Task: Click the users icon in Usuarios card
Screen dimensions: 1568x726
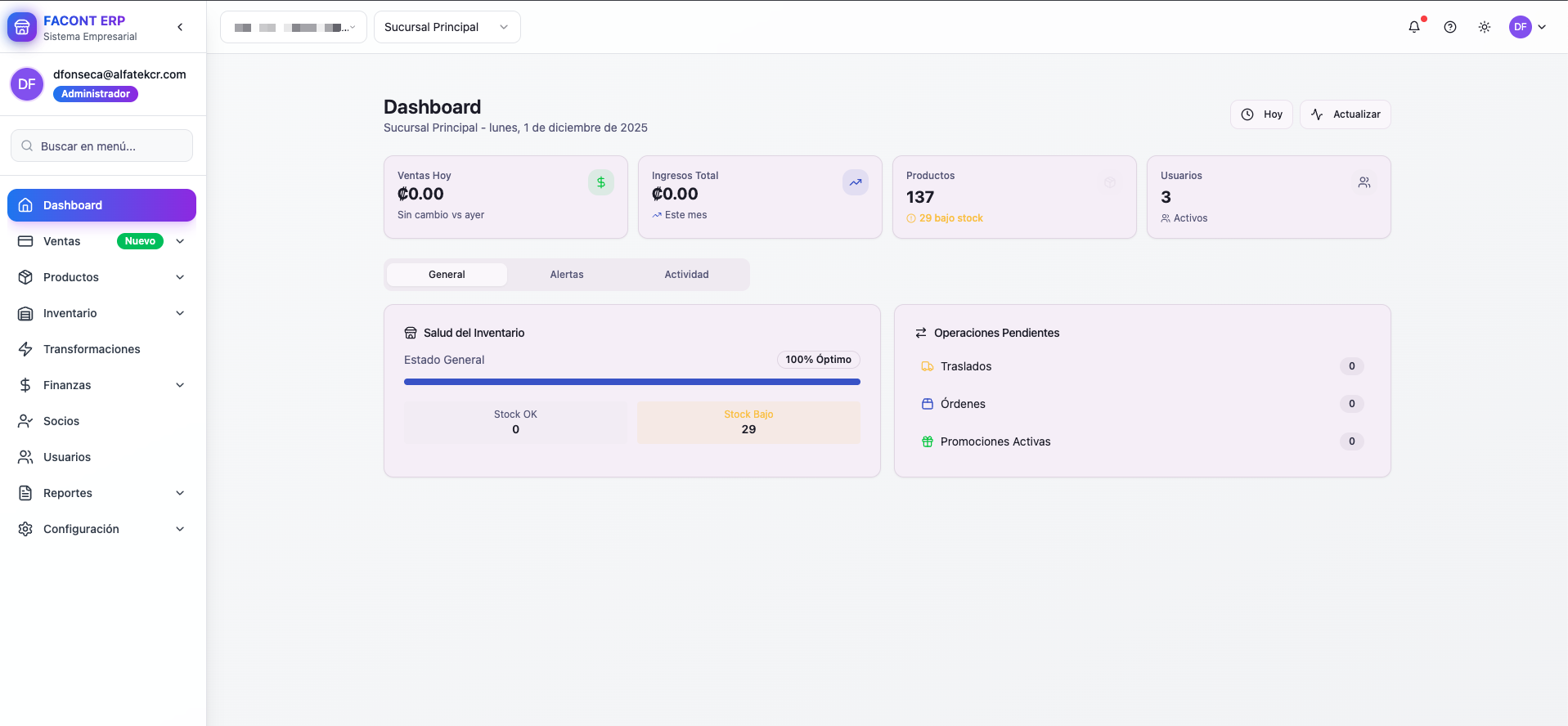Action: tap(1364, 182)
